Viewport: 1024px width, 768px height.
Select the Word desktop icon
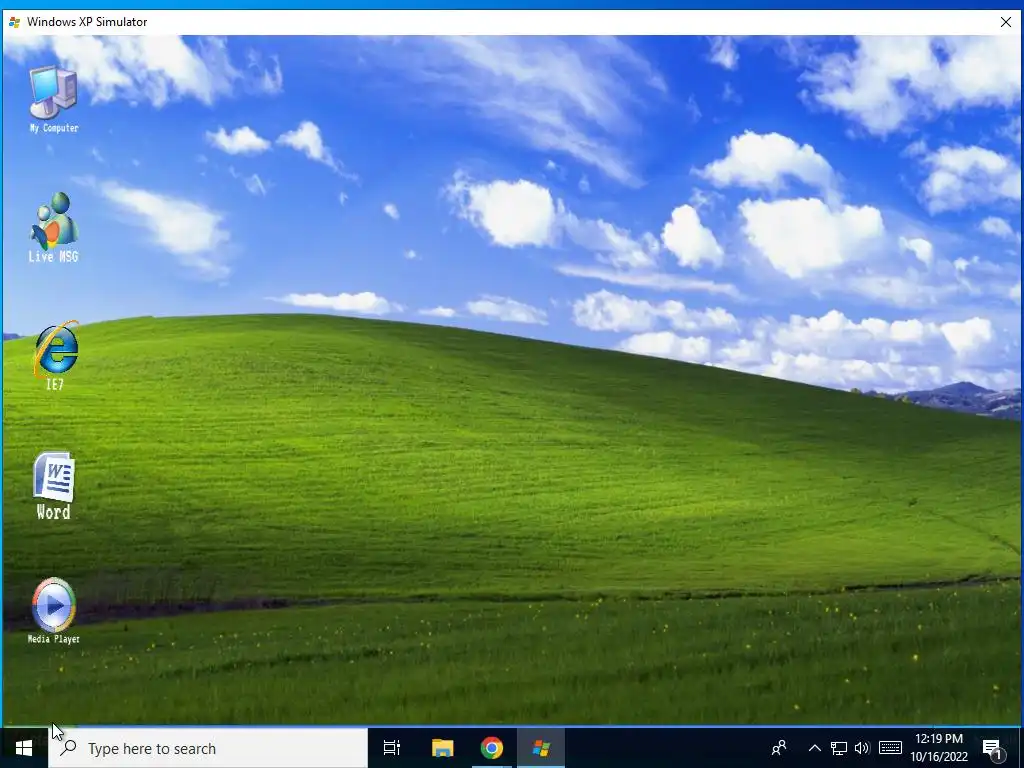(54, 485)
